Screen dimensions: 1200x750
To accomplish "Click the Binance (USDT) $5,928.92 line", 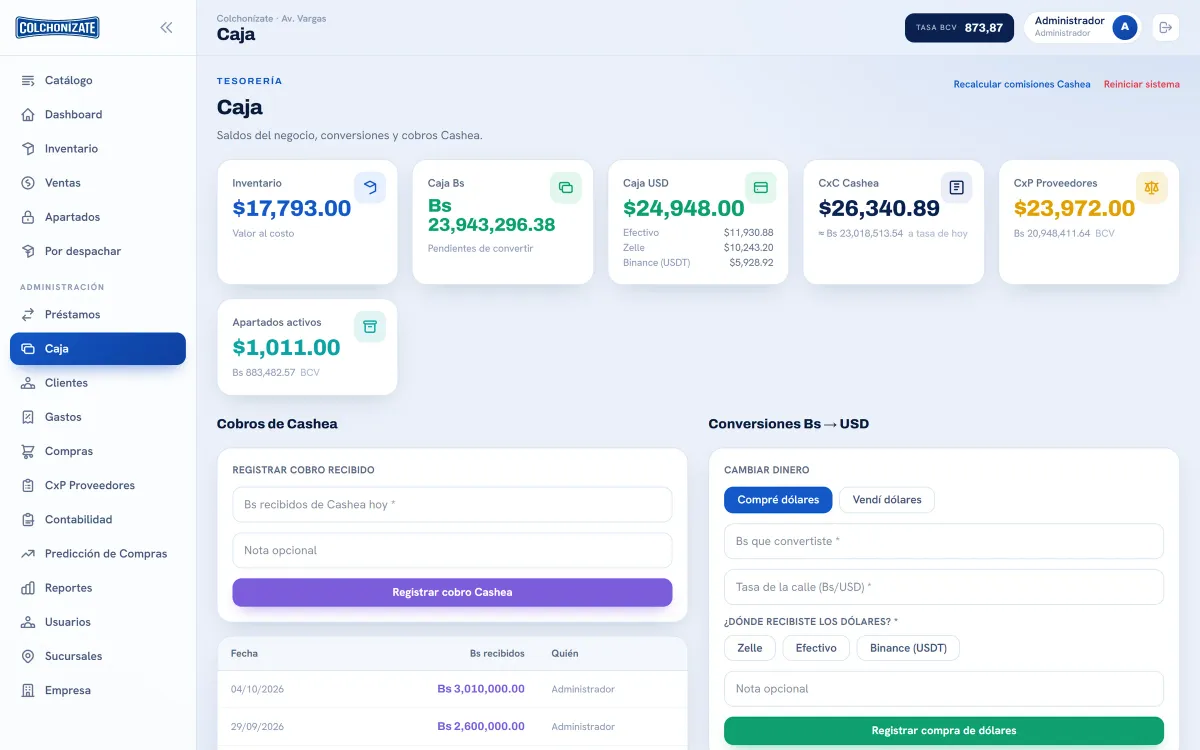I will pos(698,263).
